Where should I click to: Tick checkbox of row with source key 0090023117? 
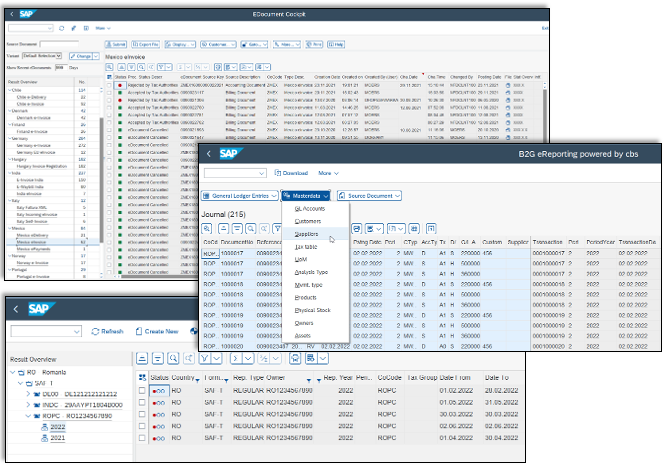(x=109, y=92)
